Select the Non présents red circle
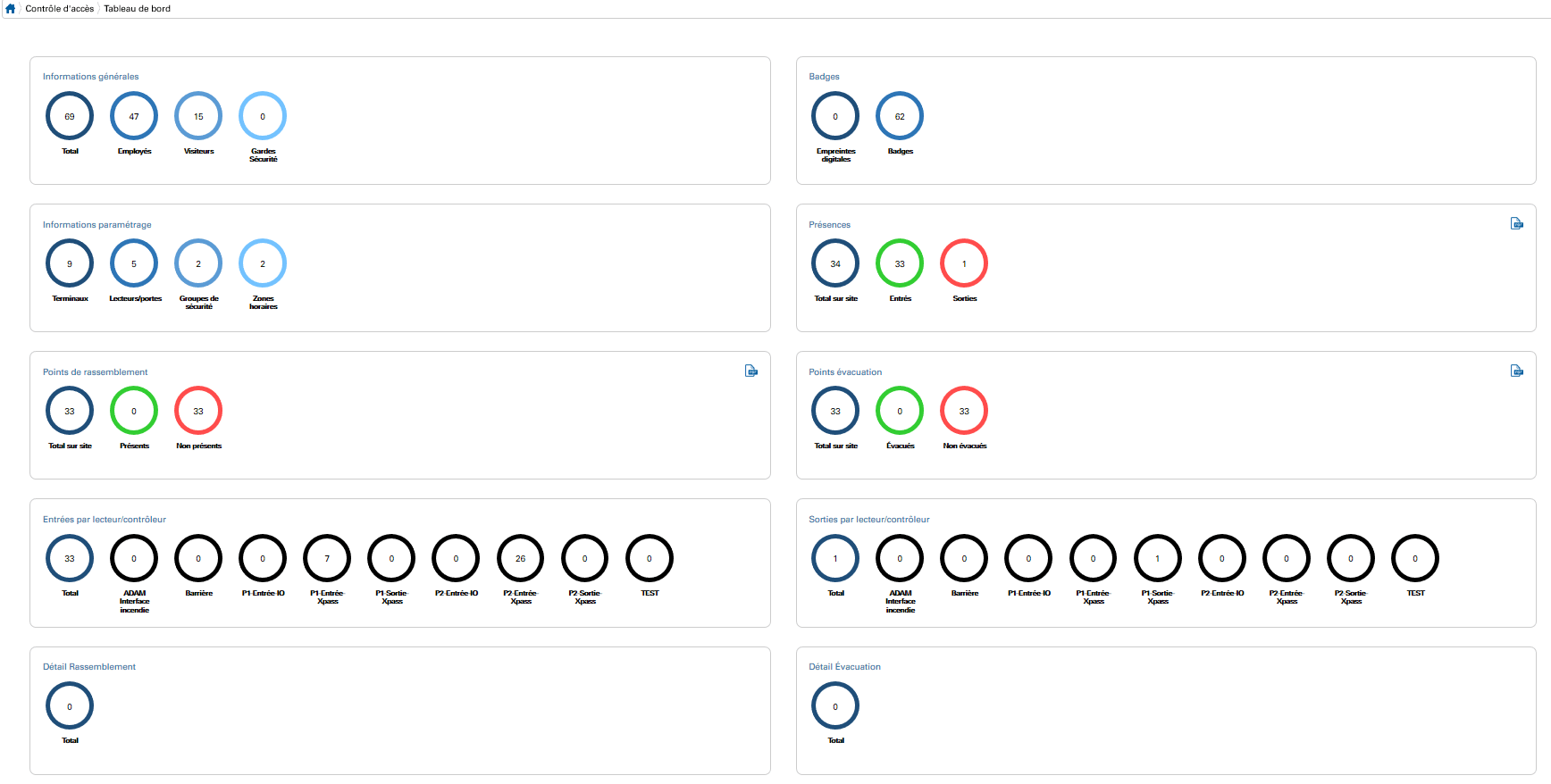Viewport: 1551px width, 784px height. pos(198,411)
